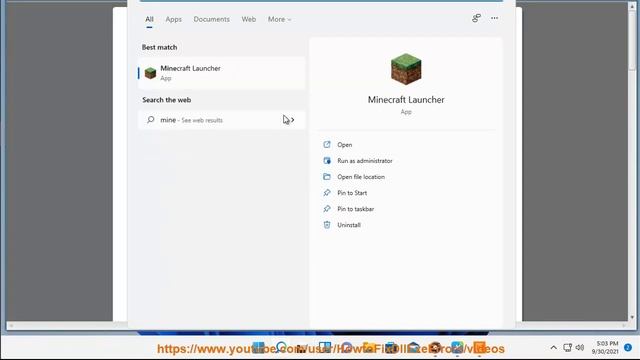Image resolution: width=640 pixels, height=360 pixels.
Task: Open the volume speaker tray icon
Action: click(x=580, y=348)
